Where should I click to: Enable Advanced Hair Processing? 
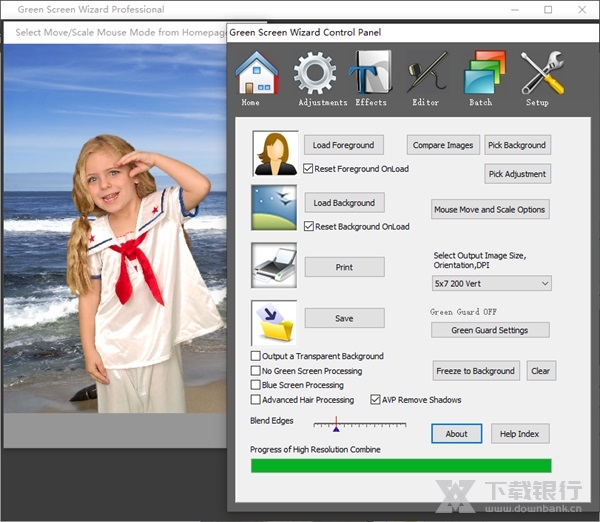coord(256,400)
